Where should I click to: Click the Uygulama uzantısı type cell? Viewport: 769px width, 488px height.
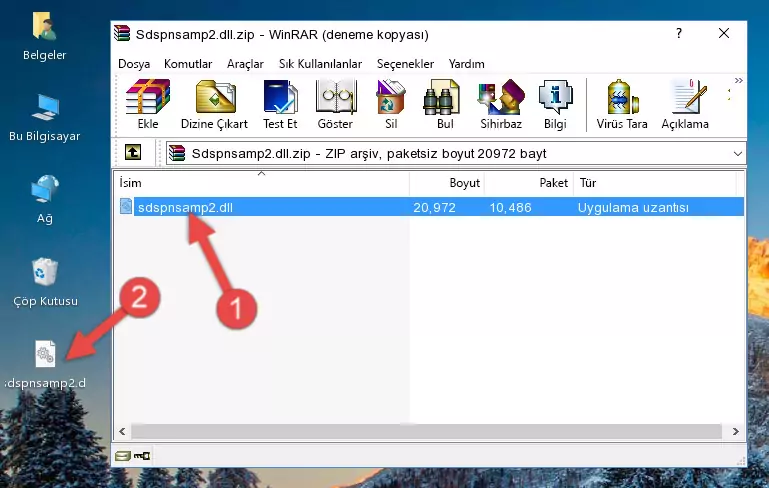633,207
